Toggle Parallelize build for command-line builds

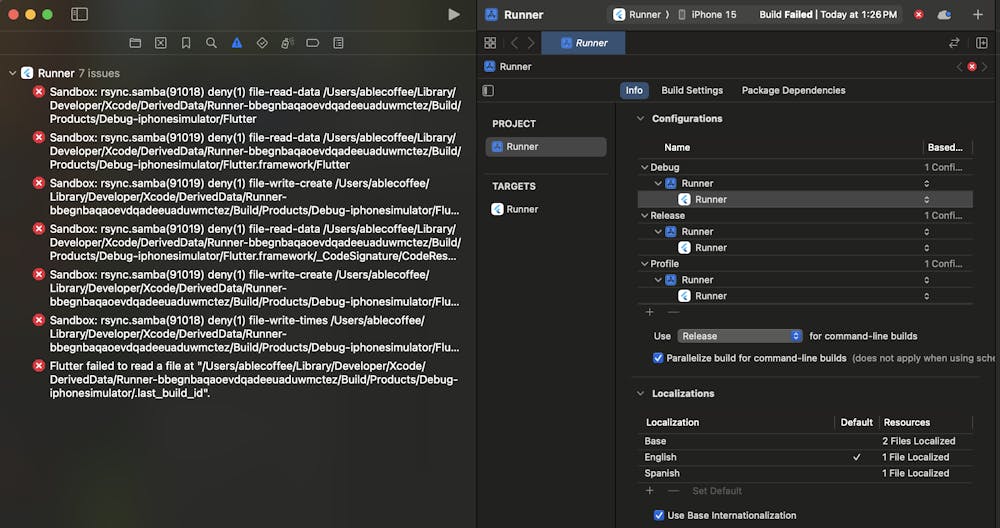(x=658, y=358)
